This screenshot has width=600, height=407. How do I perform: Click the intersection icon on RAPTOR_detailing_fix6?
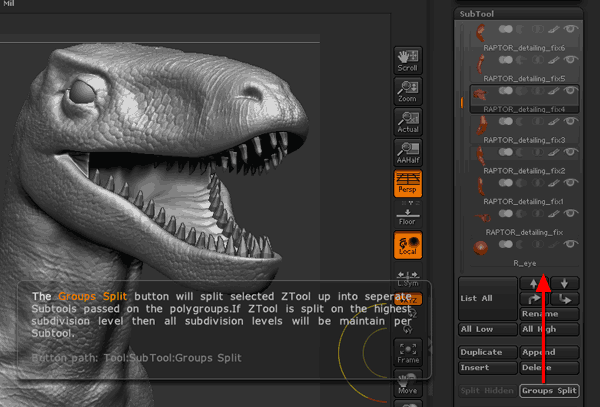click(538, 29)
